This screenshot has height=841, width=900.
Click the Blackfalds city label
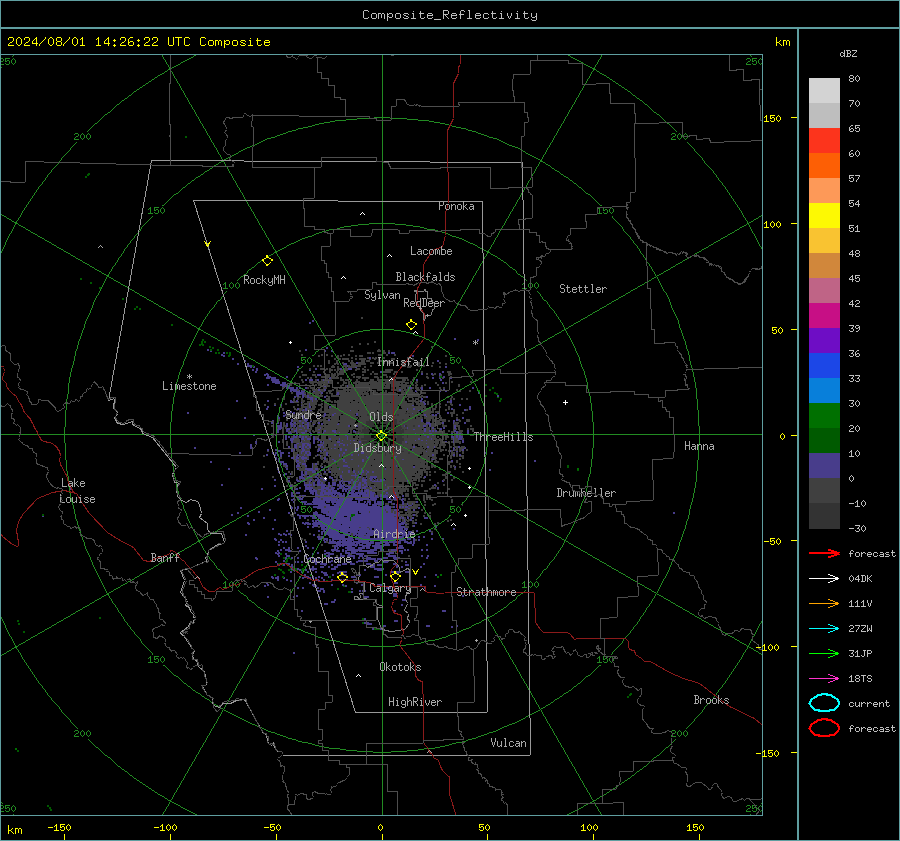[x=425, y=277]
